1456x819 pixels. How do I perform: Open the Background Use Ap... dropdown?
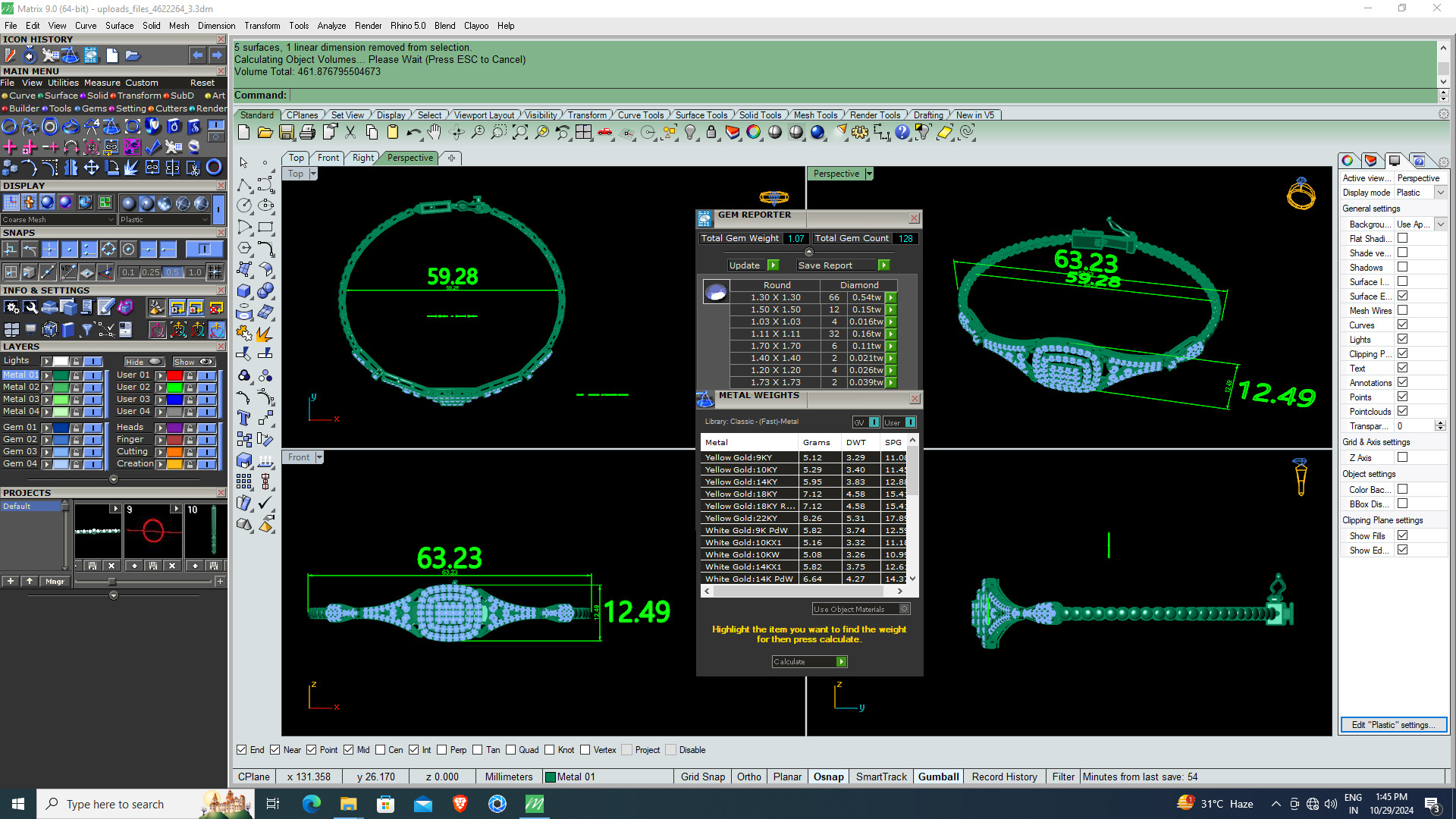click(x=1440, y=224)
